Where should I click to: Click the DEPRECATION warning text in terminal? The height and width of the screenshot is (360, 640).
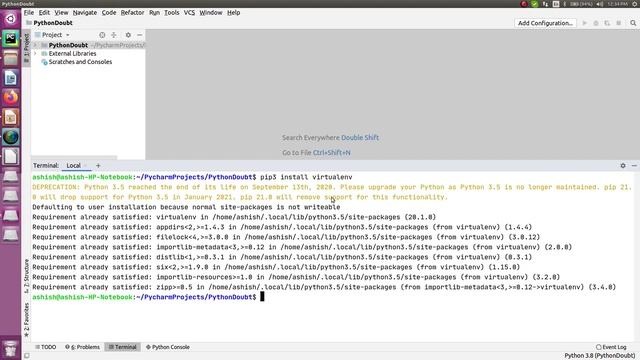(x=331, y=192)
